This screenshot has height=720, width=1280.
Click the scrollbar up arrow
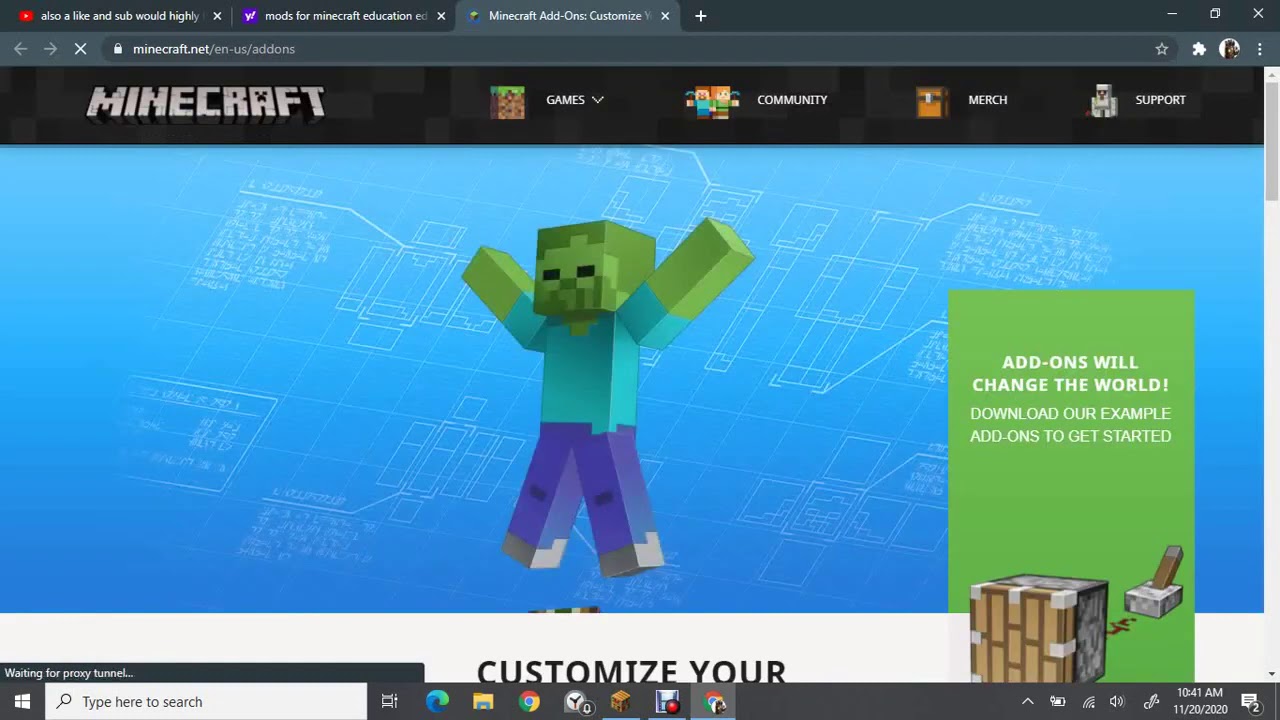click(x=1272, y=73)
